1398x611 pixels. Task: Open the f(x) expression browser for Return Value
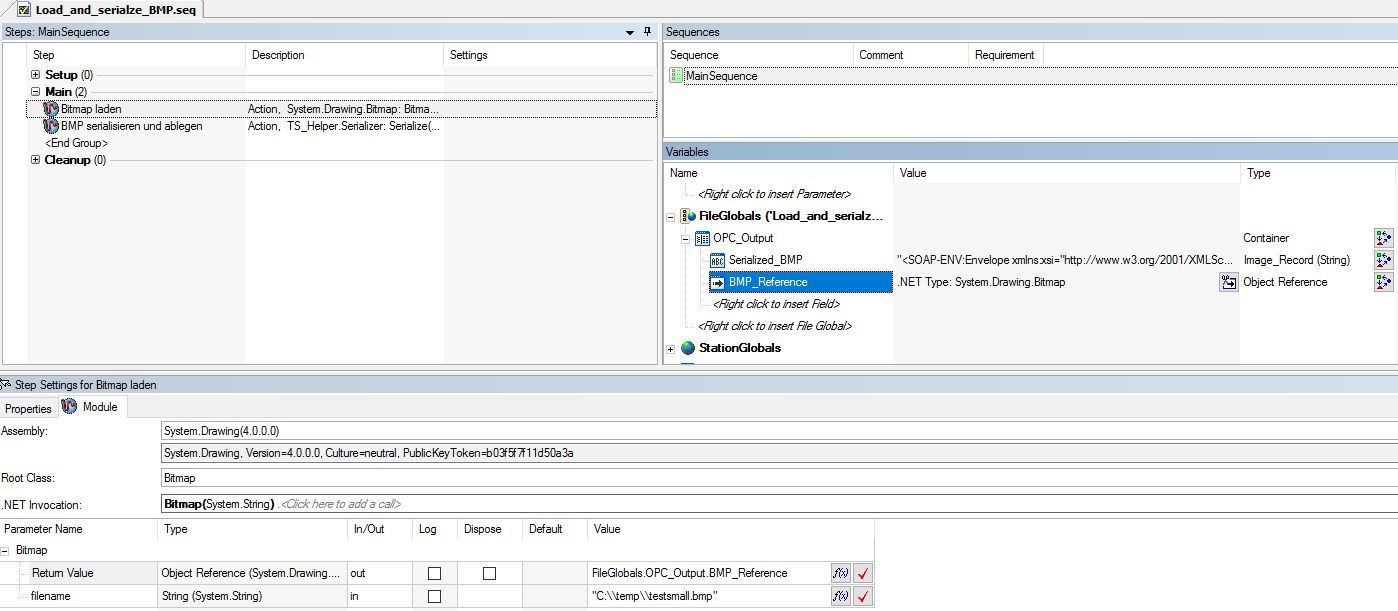[840, 573]
